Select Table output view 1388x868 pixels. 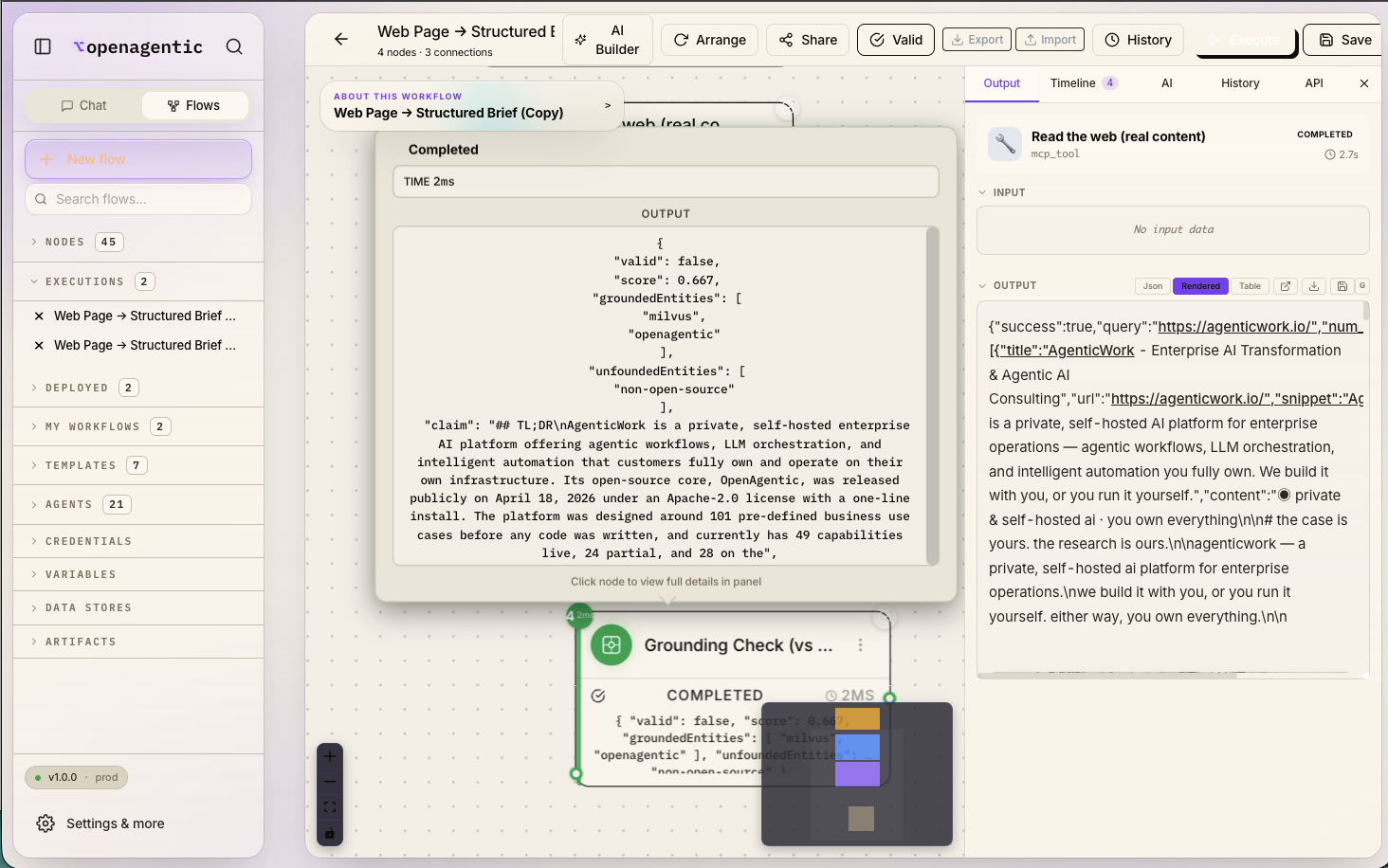[x=1250, y=286]
